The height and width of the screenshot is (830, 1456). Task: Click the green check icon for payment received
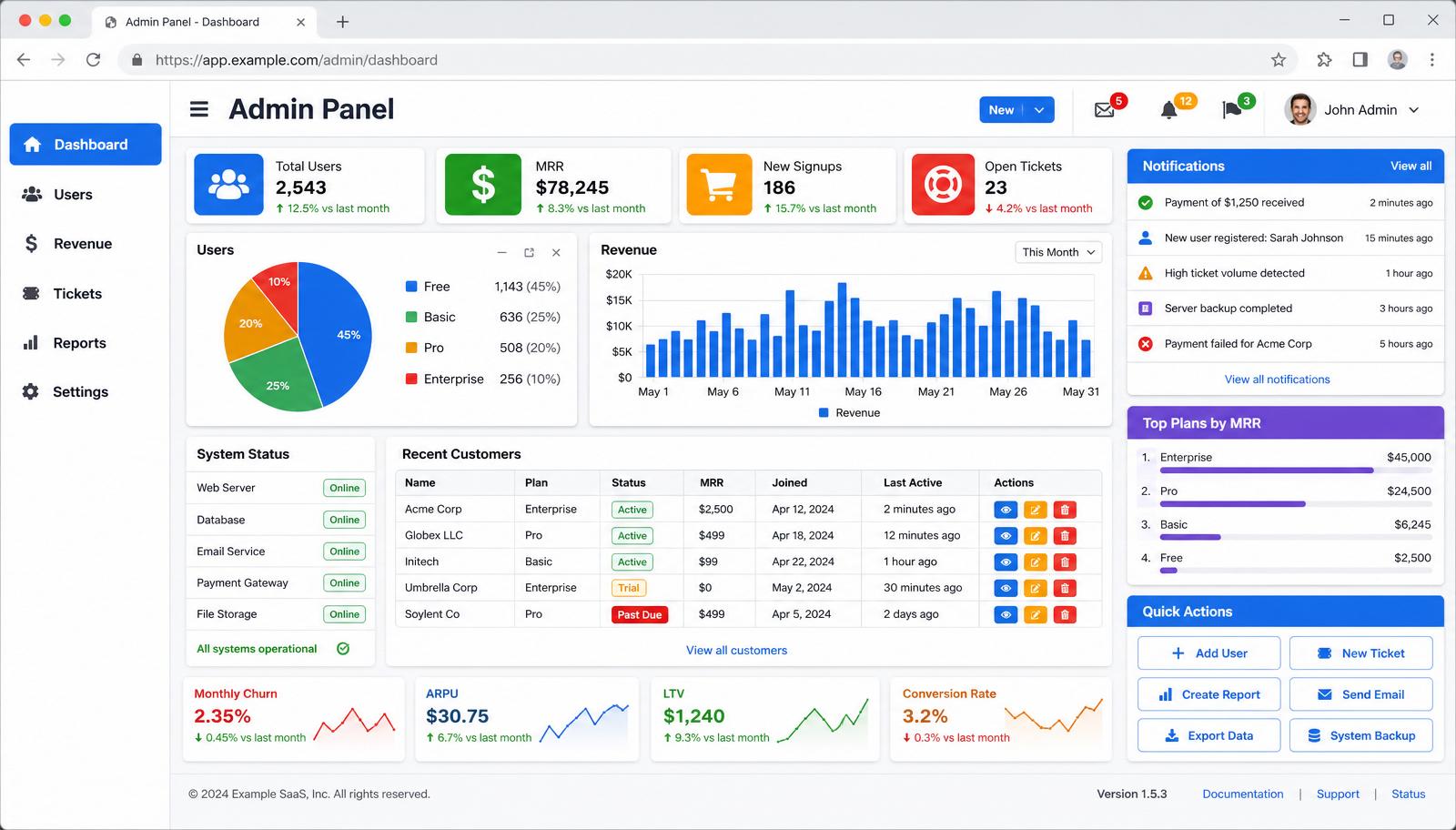pos(1146,203)
